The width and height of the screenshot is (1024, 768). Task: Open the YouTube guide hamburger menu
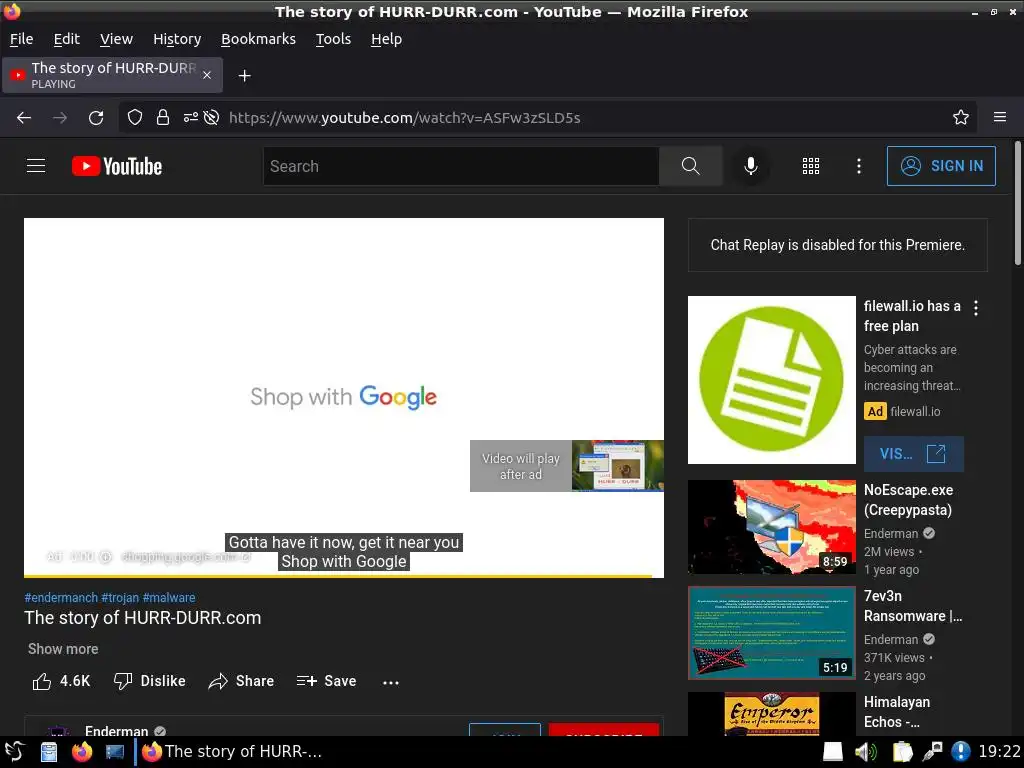[x=36, y=166]
